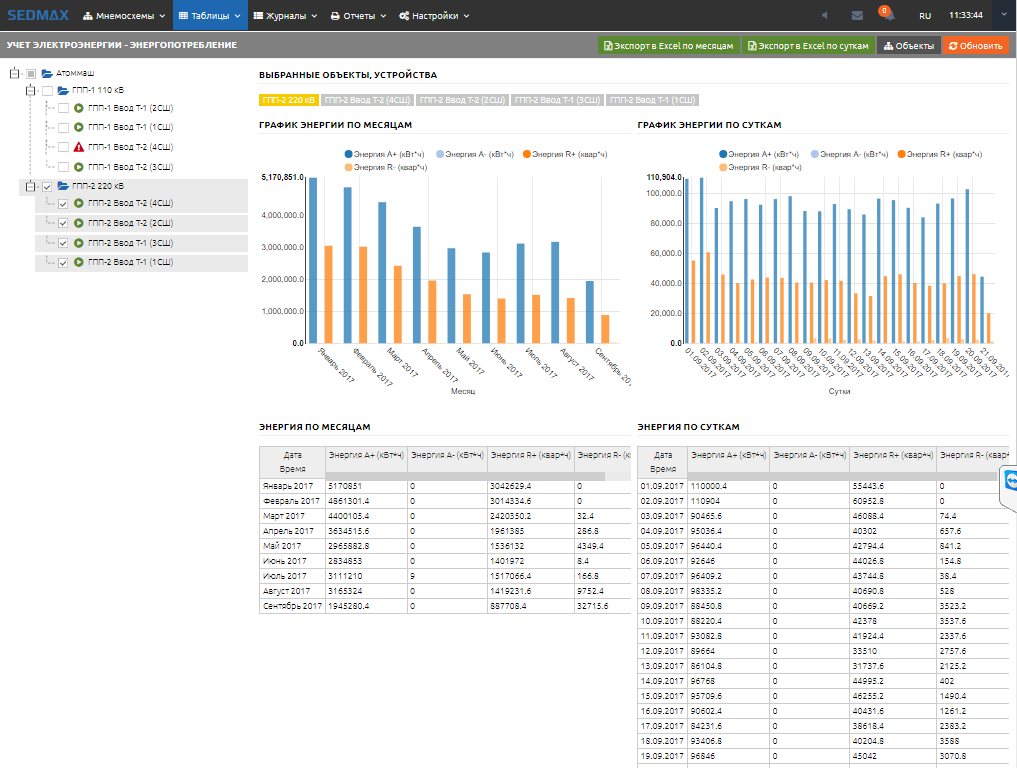Click the ГПП-1 110 кВ folder icon
The height and width of the screenshot is (768, 1017).
coord(63,91)
